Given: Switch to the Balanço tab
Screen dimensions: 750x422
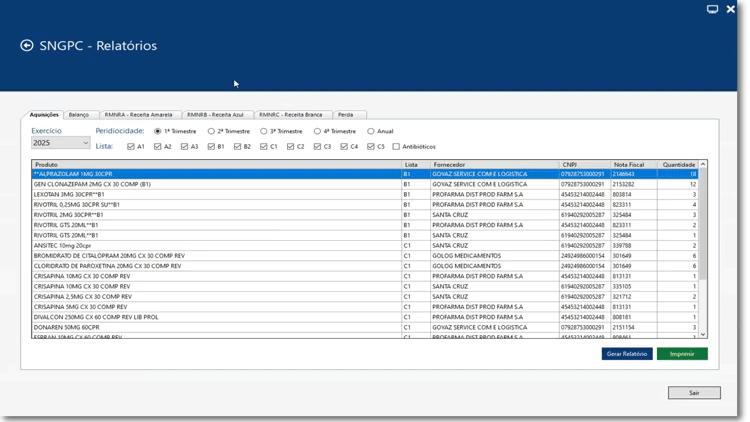Looking at the screenshot, I should click(x=78, y=115).
